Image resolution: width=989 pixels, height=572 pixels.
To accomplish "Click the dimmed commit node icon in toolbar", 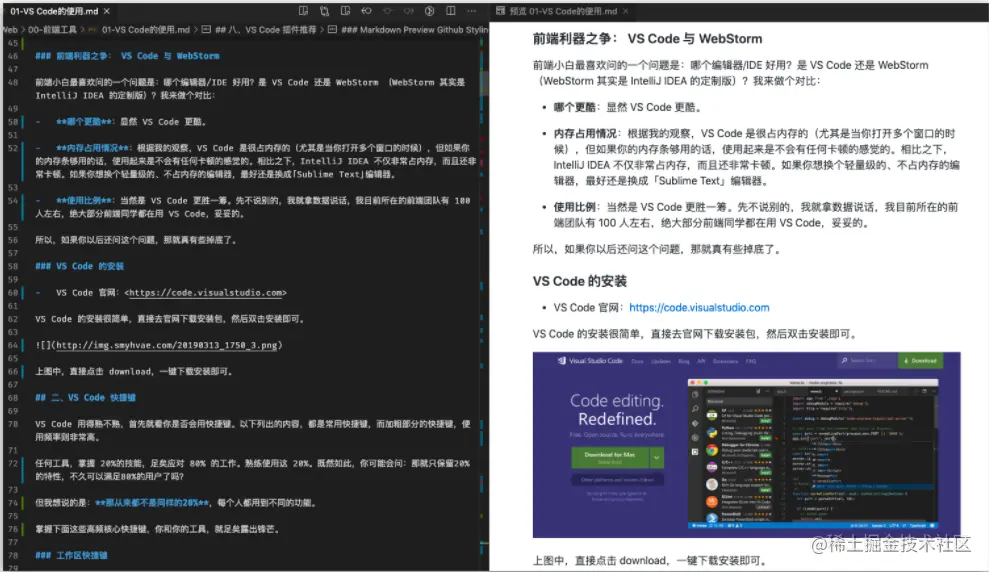I will pos(387,11).
